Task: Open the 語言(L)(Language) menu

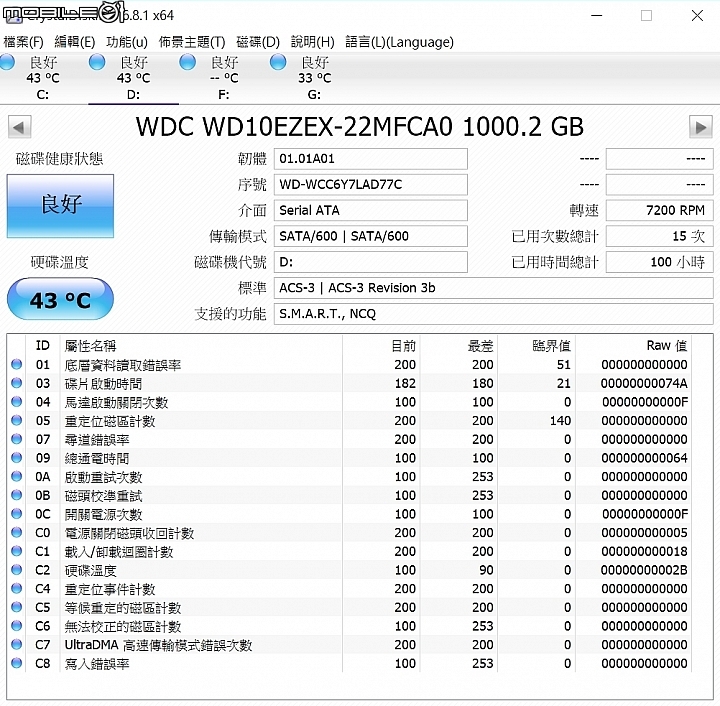Action: [x=399, y=42]
